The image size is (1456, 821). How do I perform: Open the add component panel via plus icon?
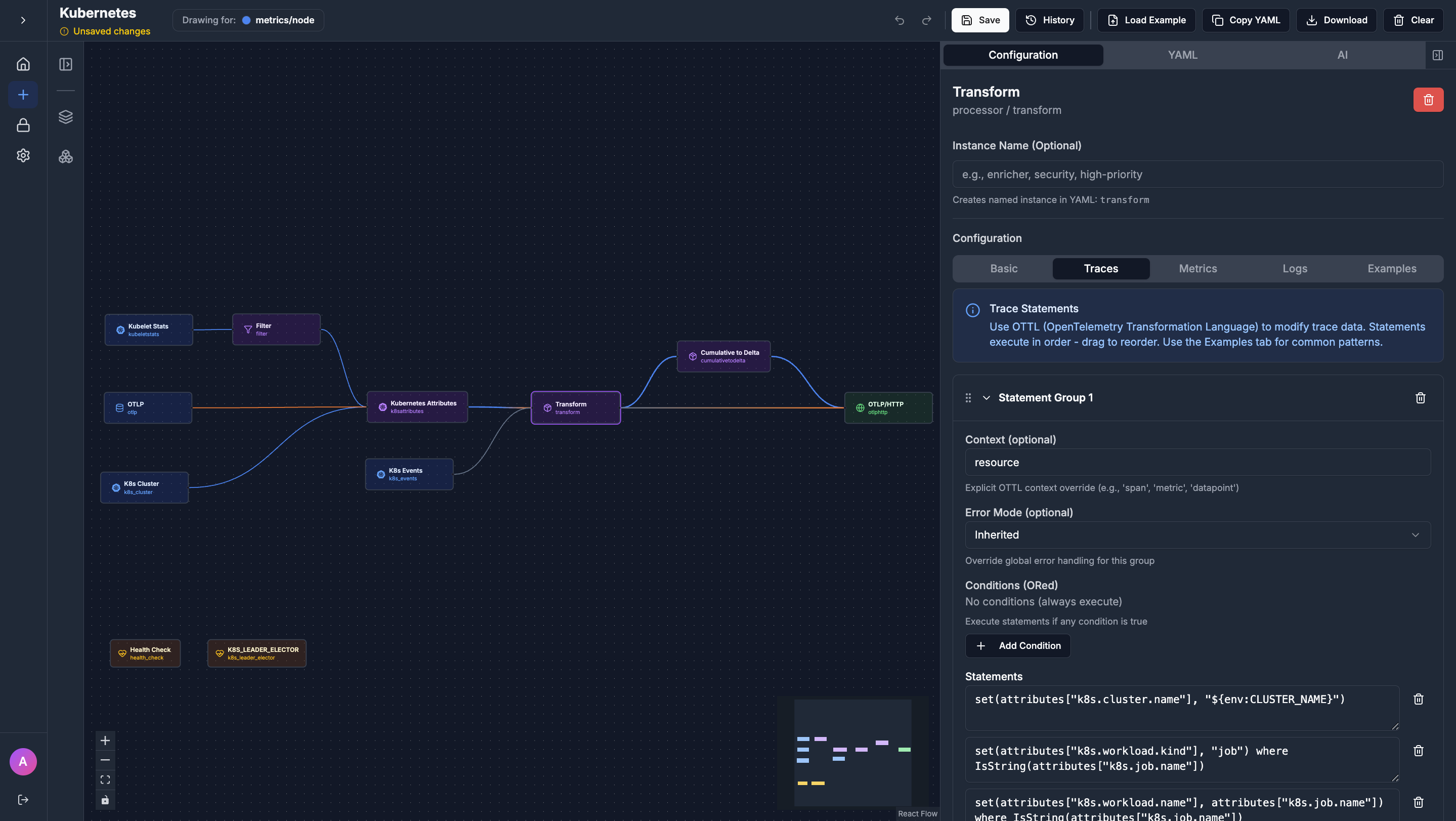(23, 95)
